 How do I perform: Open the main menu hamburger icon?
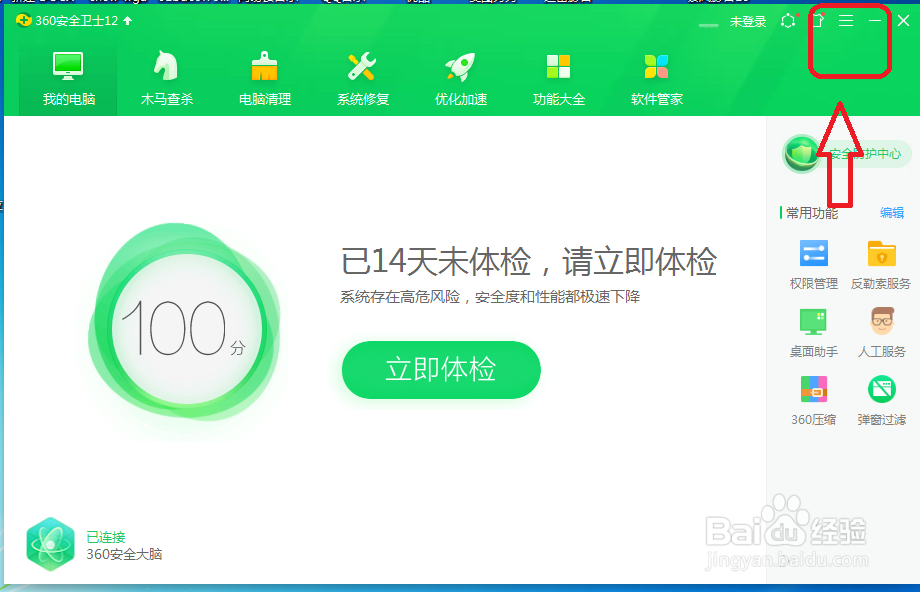click(x=845, y=21)
